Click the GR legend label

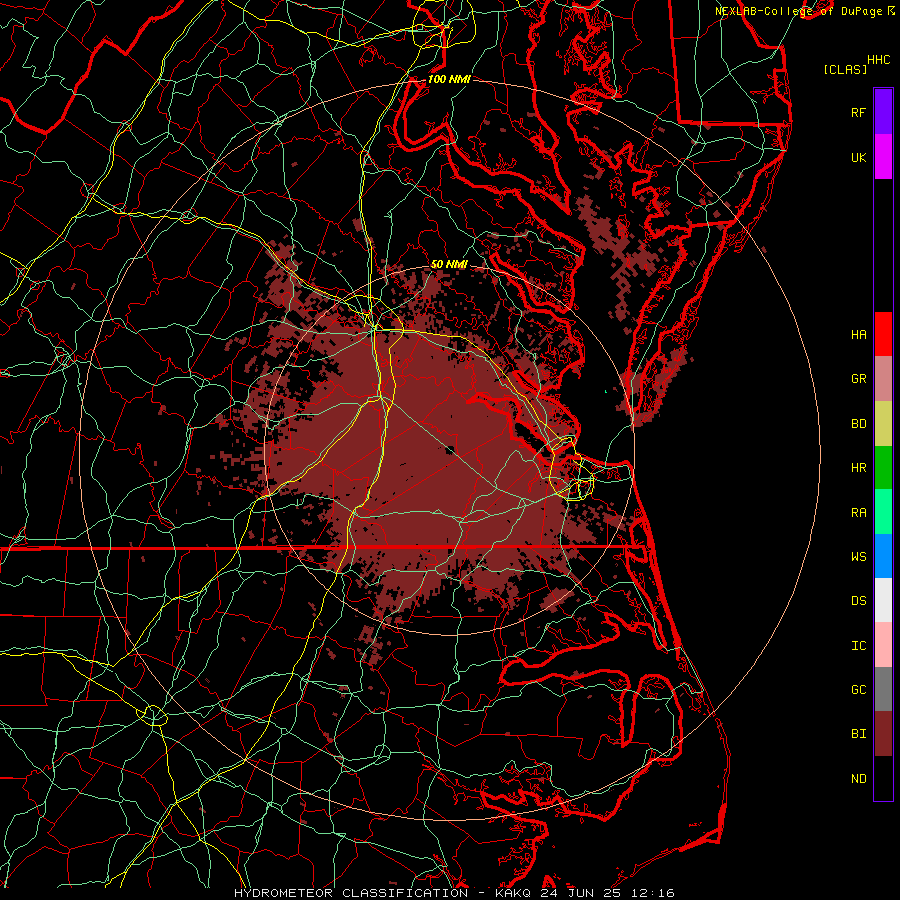tap(858, 379)
